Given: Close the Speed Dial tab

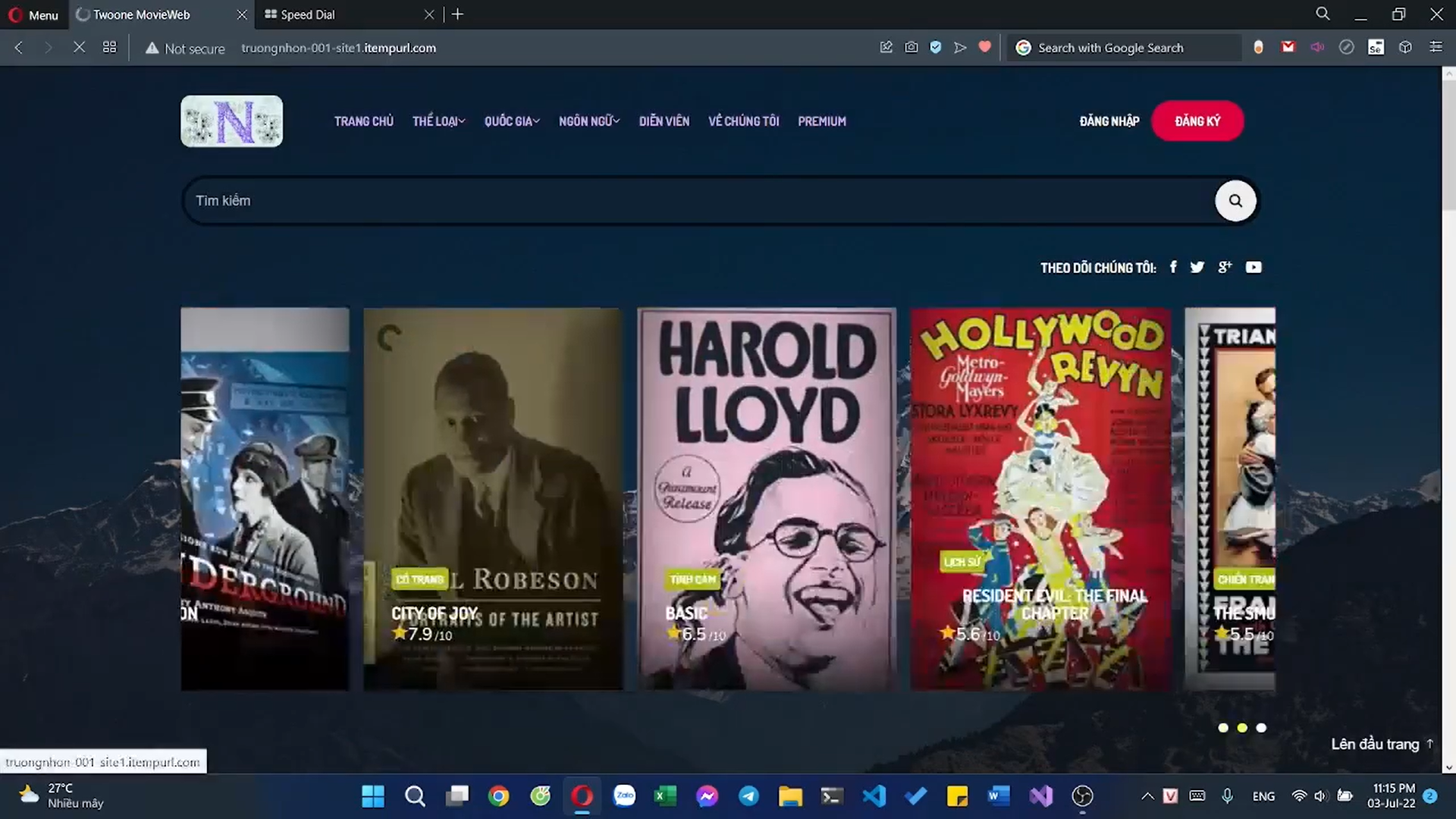Looking at the screenshot, I should click(429, 14).
